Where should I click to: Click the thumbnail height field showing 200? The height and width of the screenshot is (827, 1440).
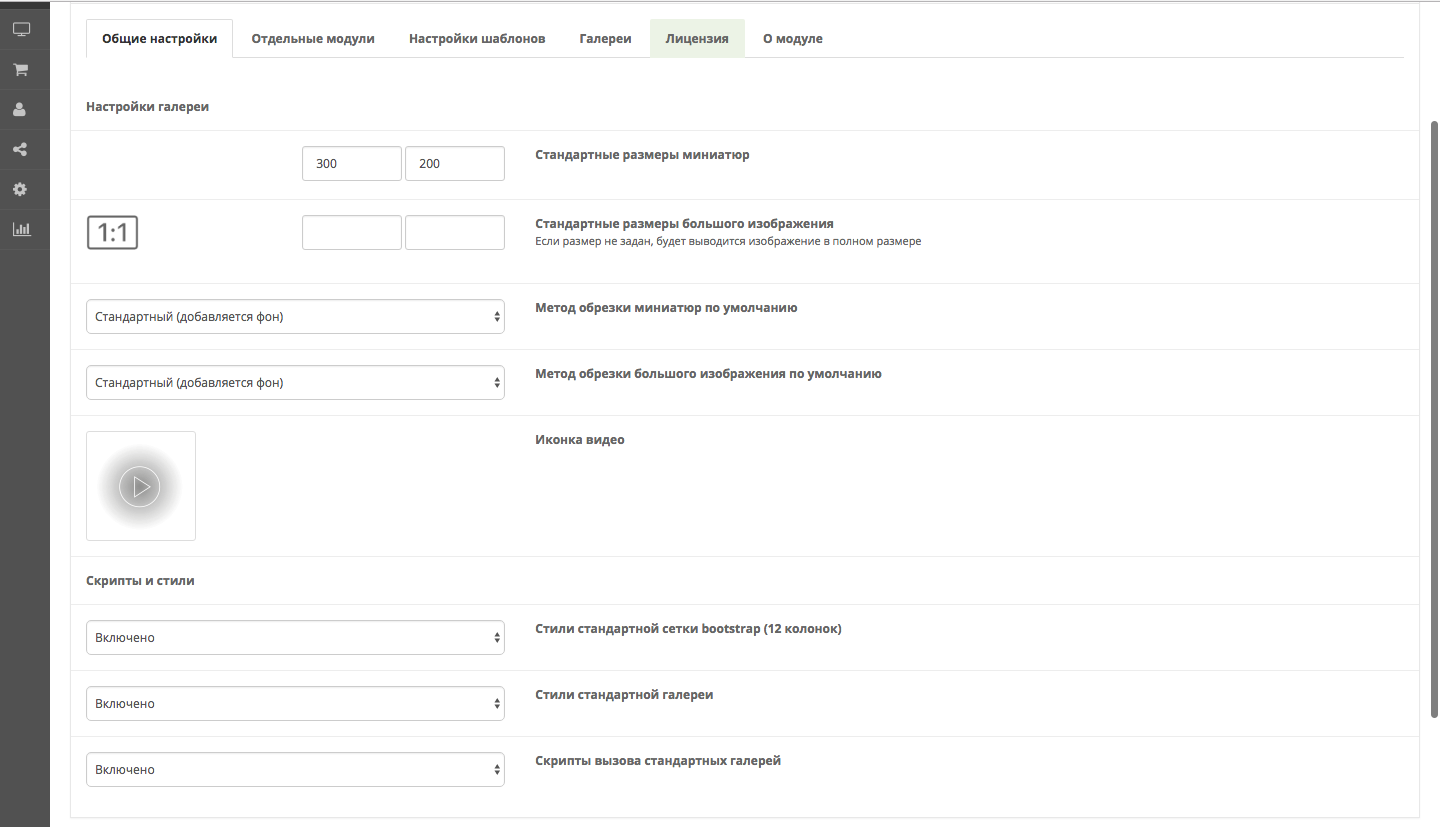point(454,164)
